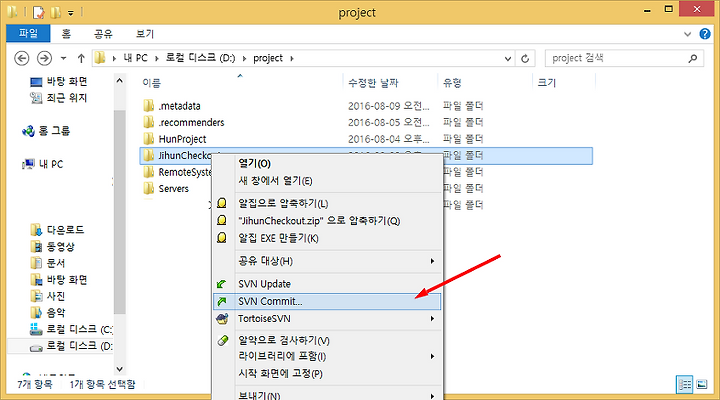Screen dimensions: 720x400
Task: Refresh the project folder view
Action: point(525,58)
